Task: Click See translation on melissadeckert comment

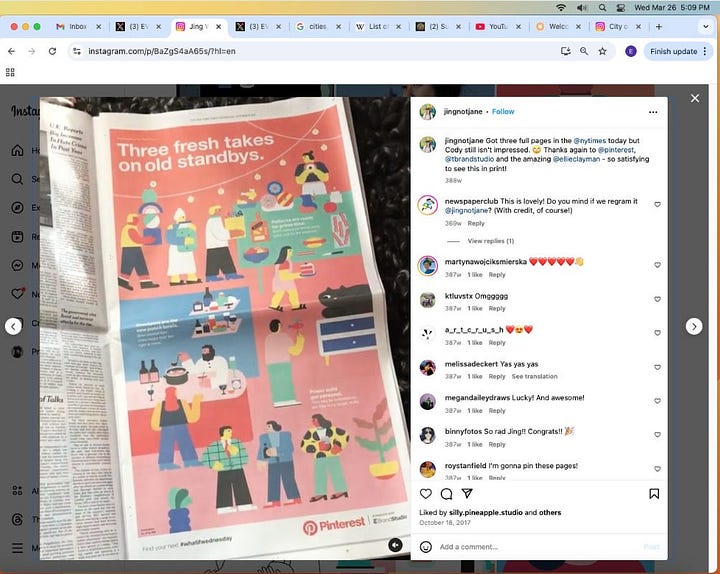Action: (534, 377)
